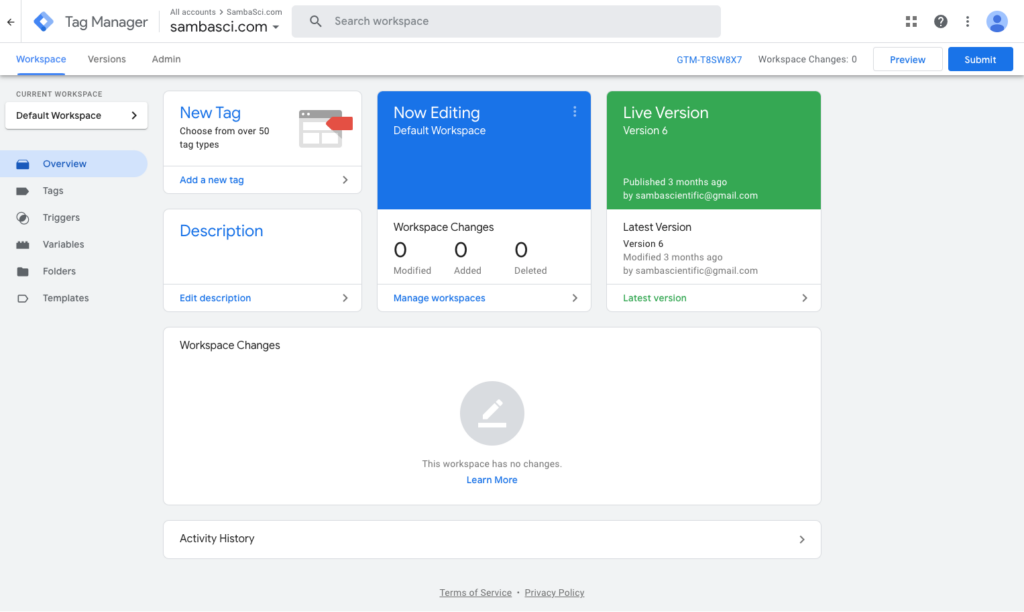Click the Tags label icon in sidebar
This screenshot has height=612, width=1024.
point(23,191)
